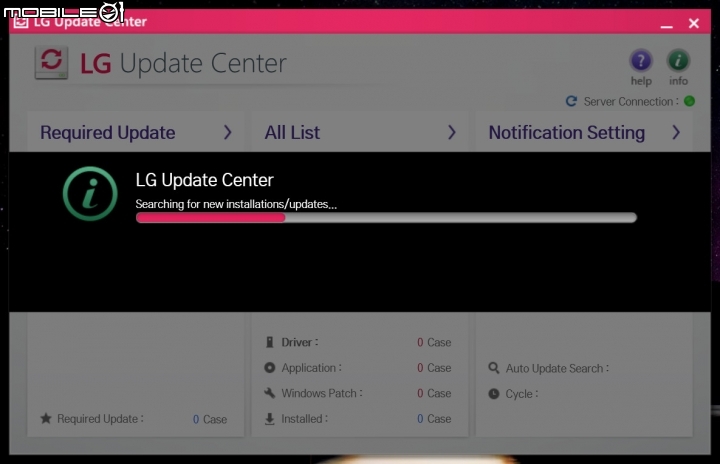This screenshot has width=720, height=464.
Task: Click the title bar app icon
Action: point(21,21)
